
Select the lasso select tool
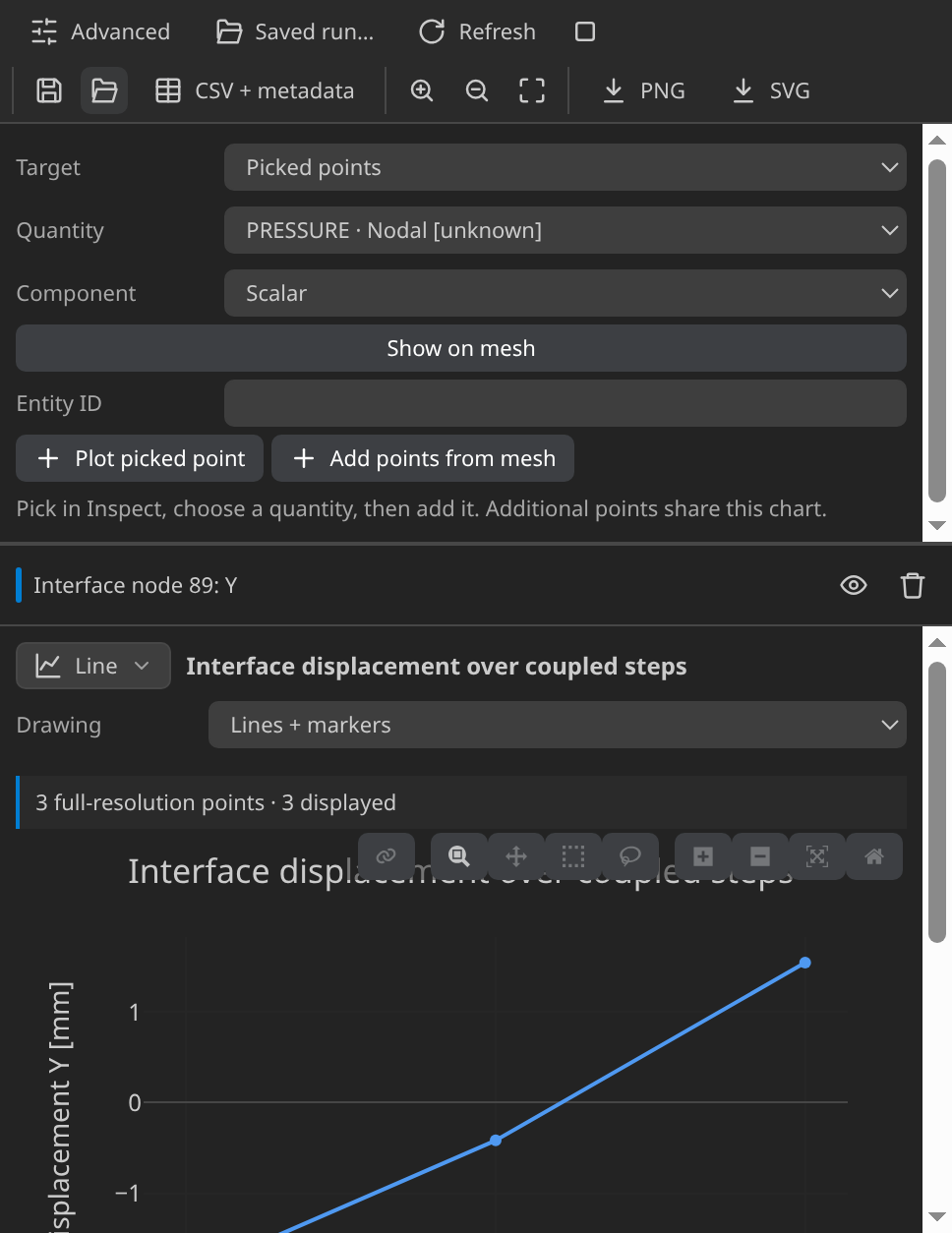[x=630, y=855]
